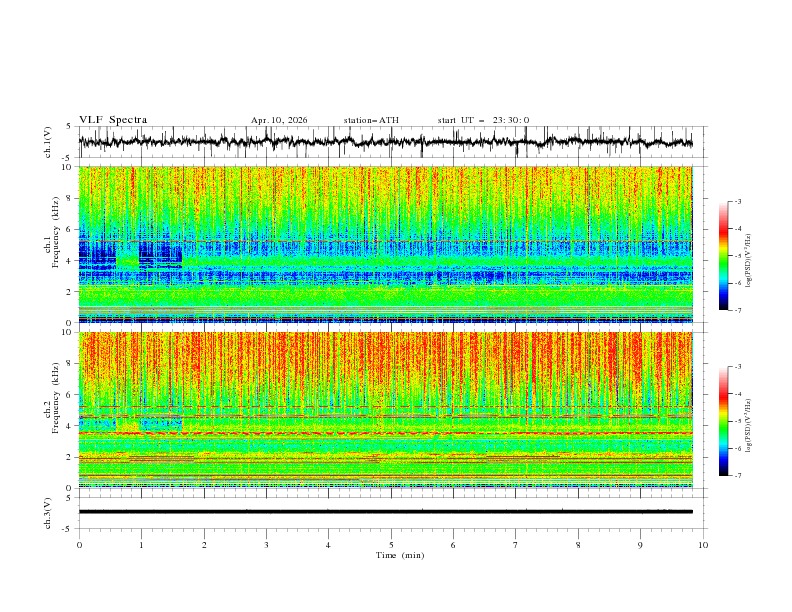Click the "-4" tick on ch.2 colorbar

(x=738, y=394)
